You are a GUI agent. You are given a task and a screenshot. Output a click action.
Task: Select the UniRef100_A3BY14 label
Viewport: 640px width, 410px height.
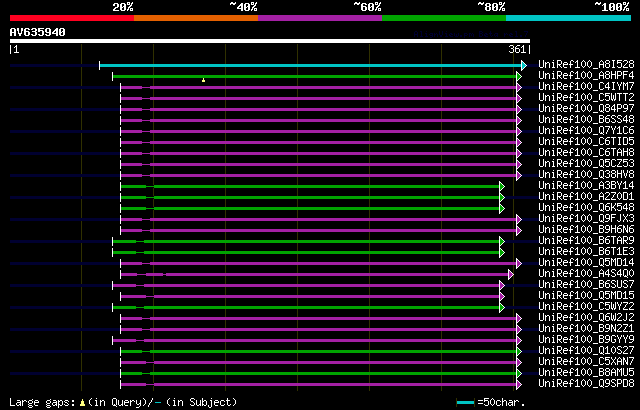[x=586, y=186]
